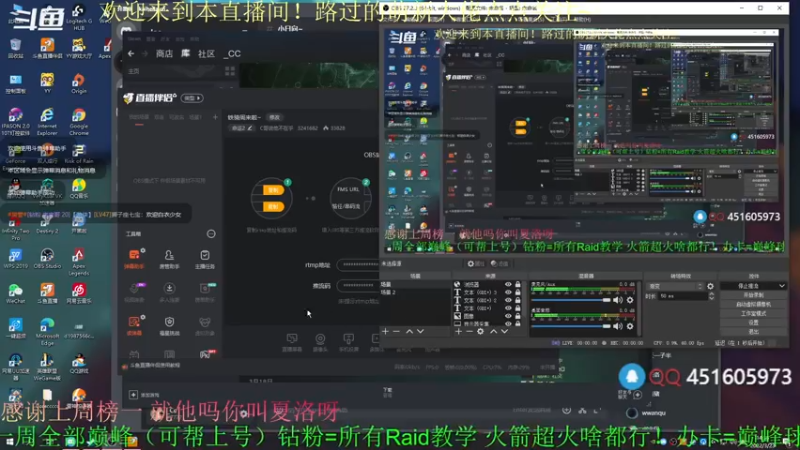The width and height of the screenshot is (800, 450).
Task: Remove selected scene with minus in scenes panel
Action: coord(396,332)
